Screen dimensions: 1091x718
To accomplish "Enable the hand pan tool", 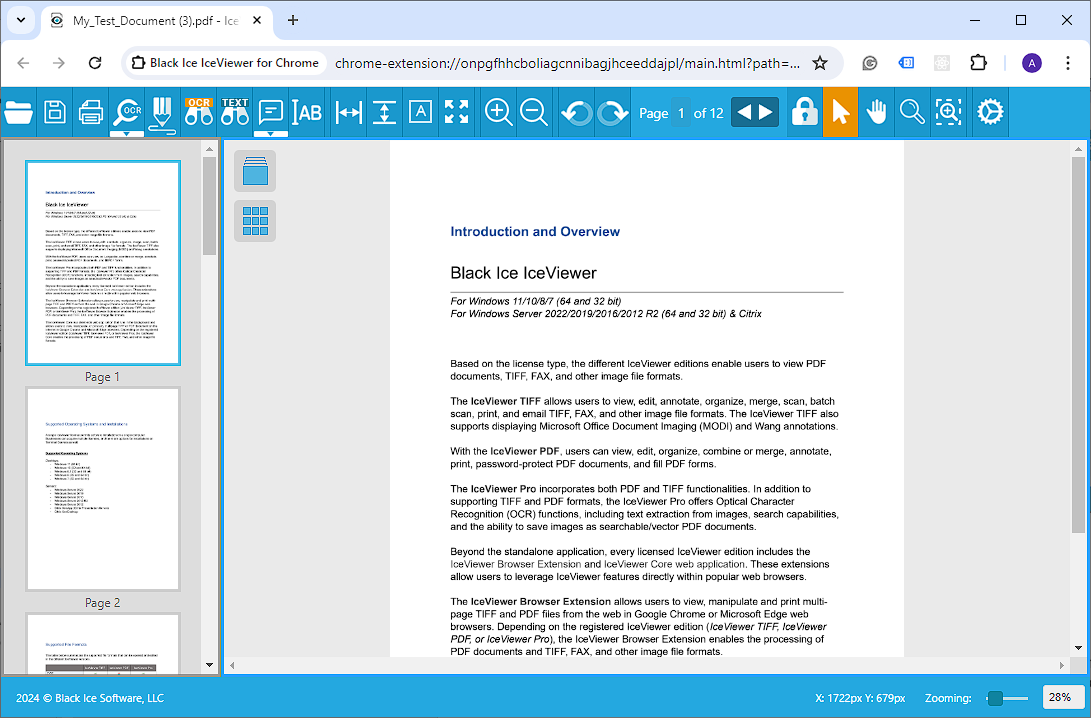I will pyautogui.click(x=877, y=112).
